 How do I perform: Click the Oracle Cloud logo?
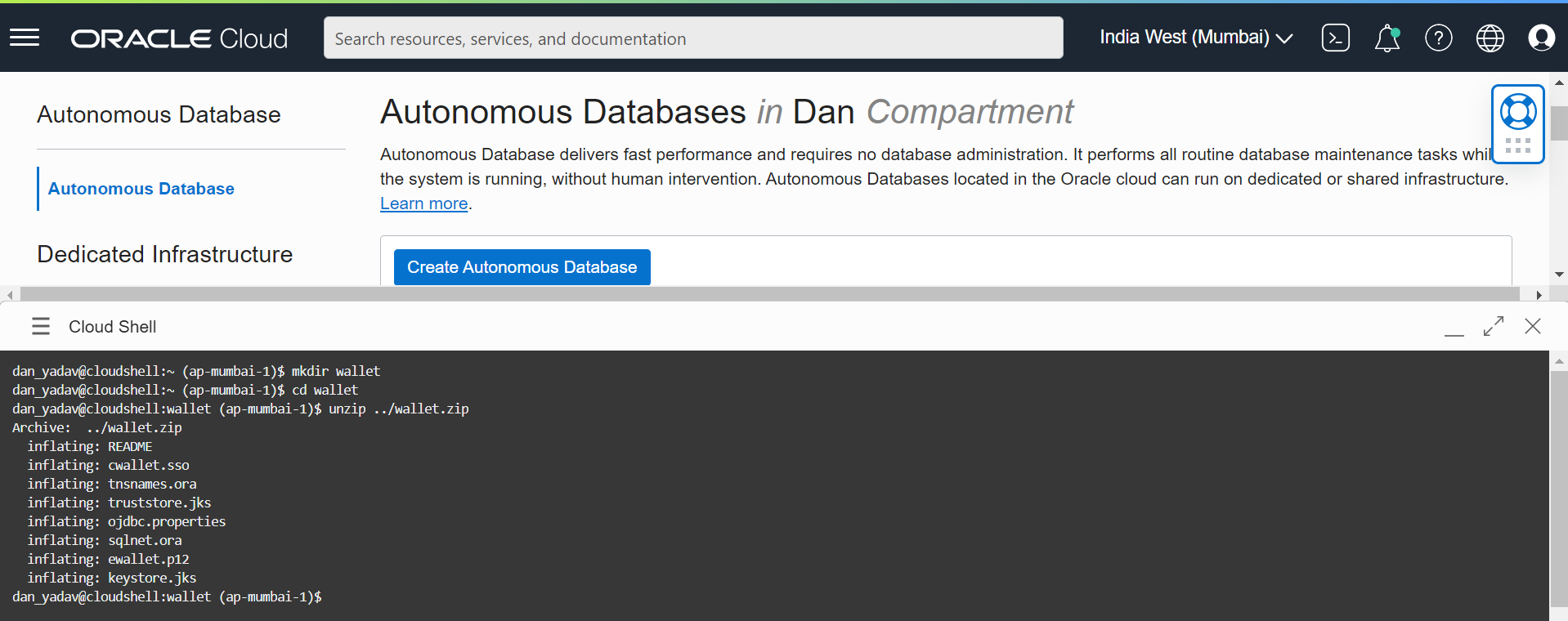click(179, 38)
